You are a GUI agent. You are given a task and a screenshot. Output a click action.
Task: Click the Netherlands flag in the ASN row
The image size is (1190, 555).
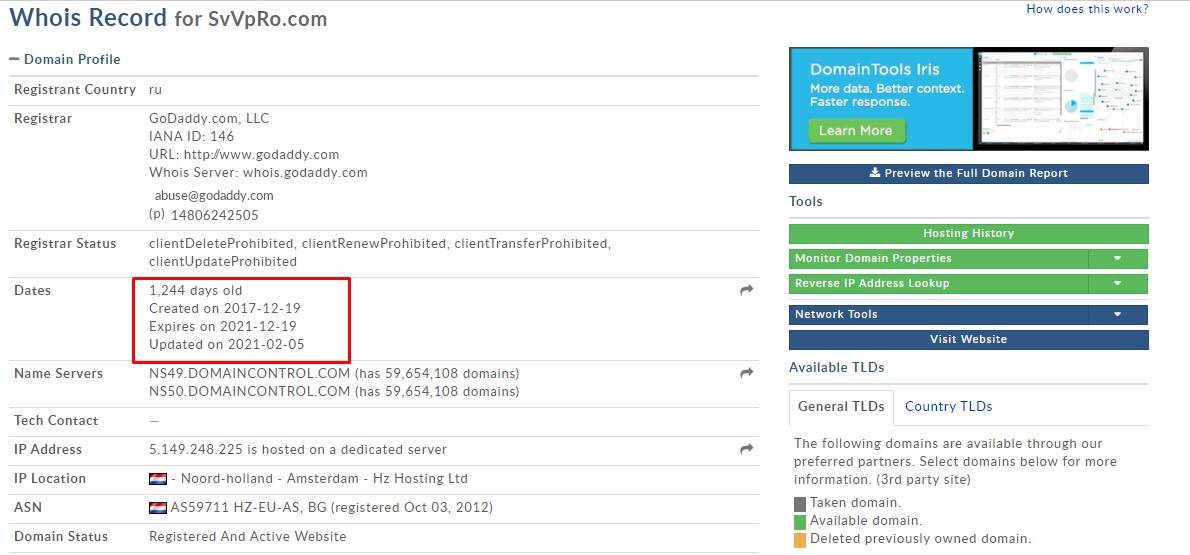(157, 508)
